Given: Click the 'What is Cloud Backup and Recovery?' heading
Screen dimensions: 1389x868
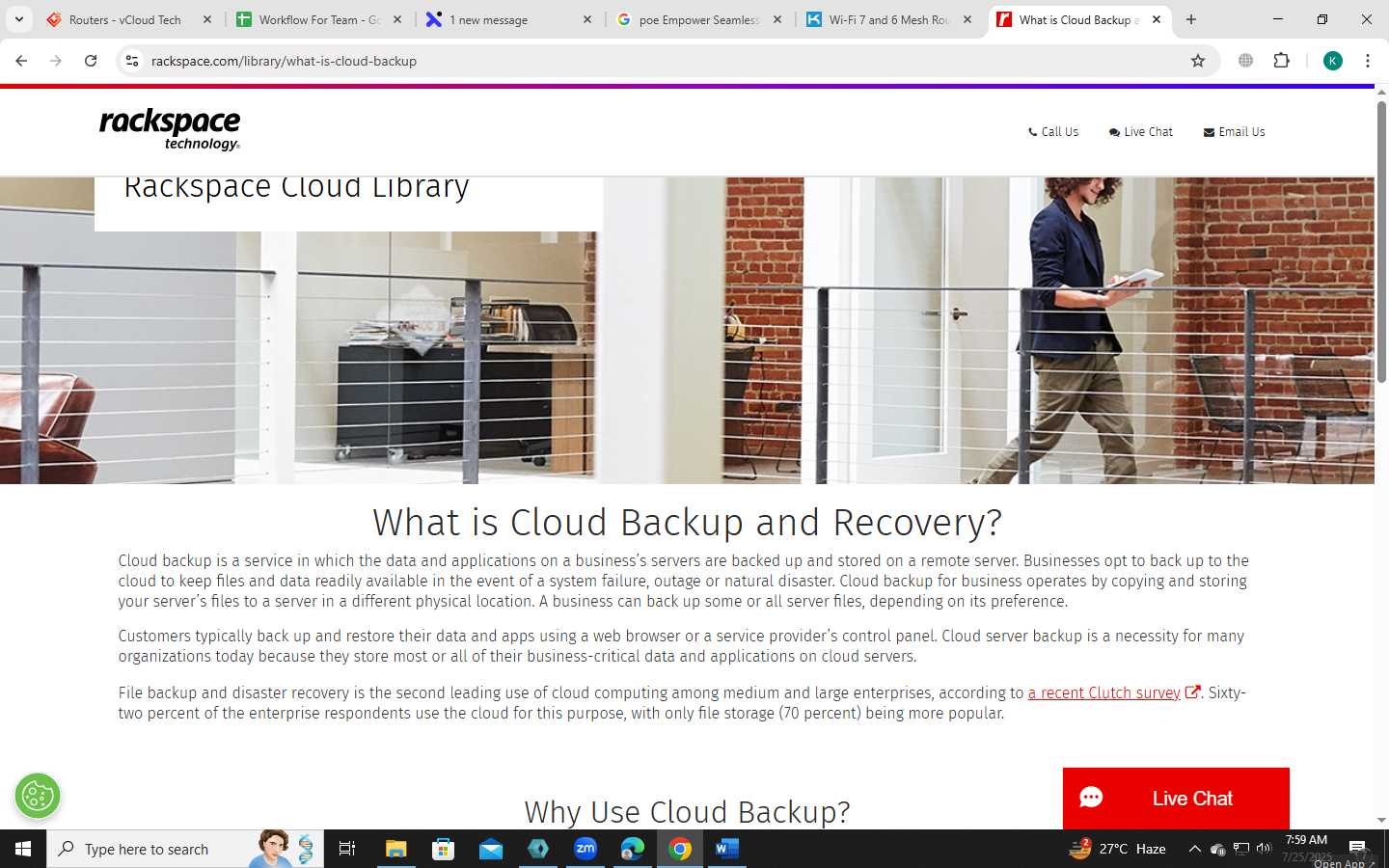Looking at the screenshot, I should pos(687,523).
